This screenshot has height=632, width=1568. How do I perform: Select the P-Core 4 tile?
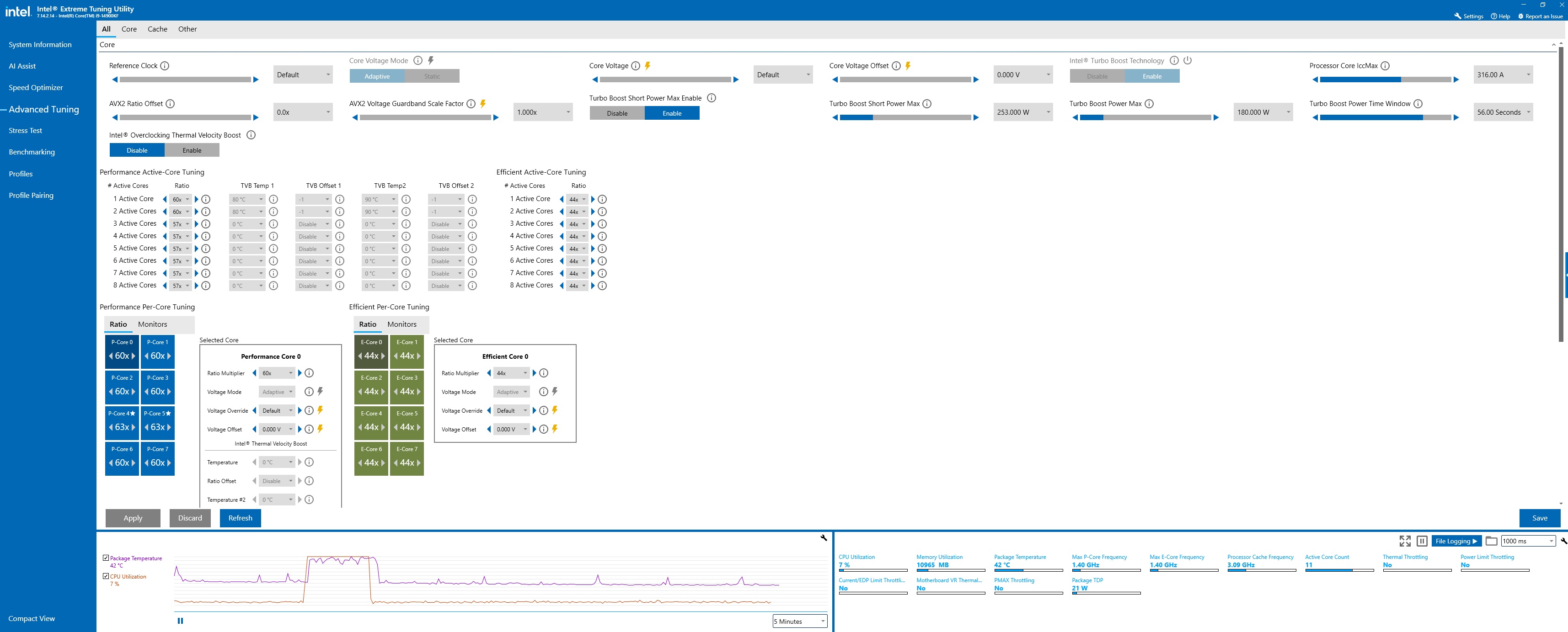coord(122,421)
